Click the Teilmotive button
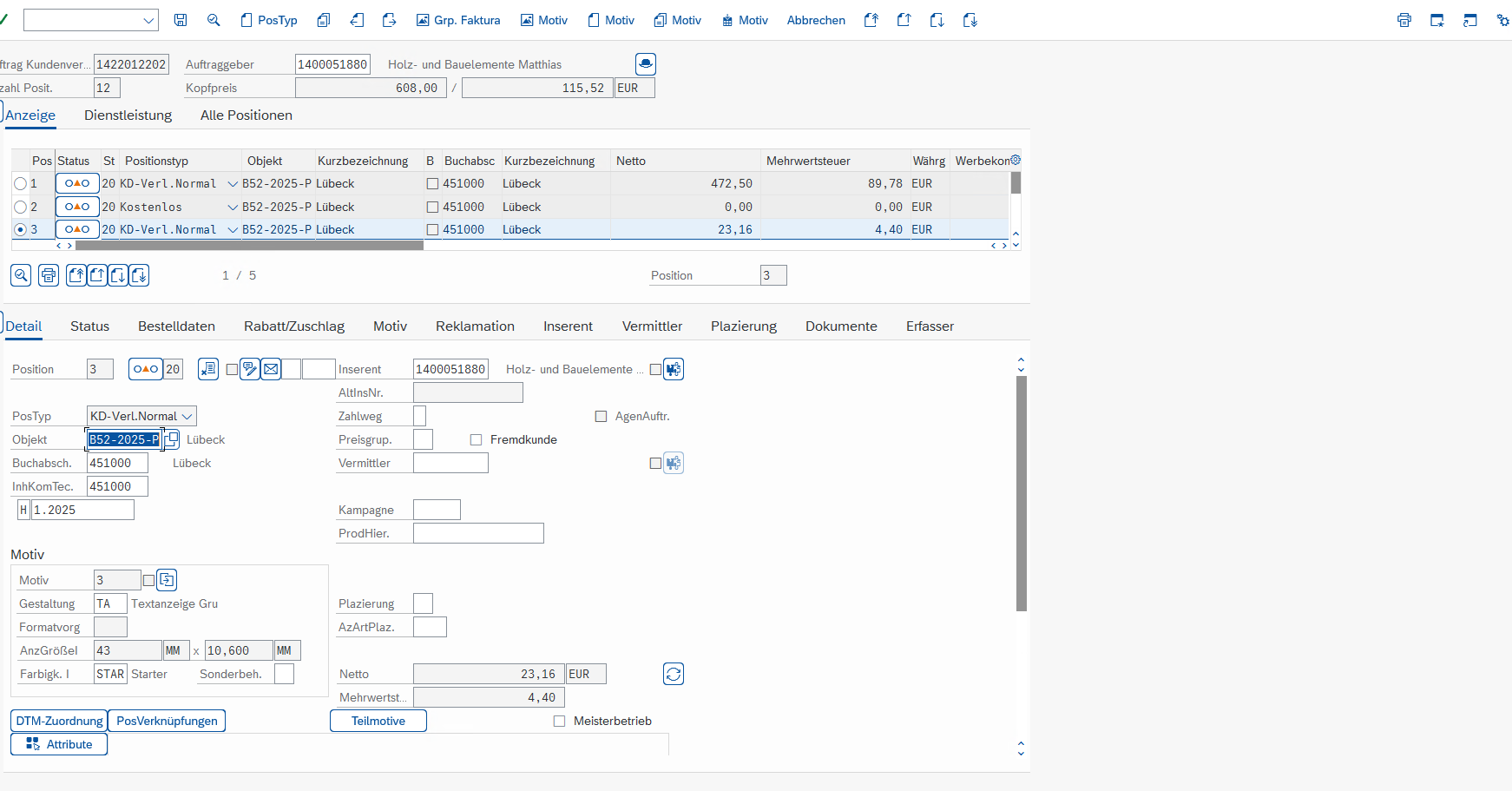Image resolution: width=1512 pixels, height=791 pixels. tap(378, 721)
